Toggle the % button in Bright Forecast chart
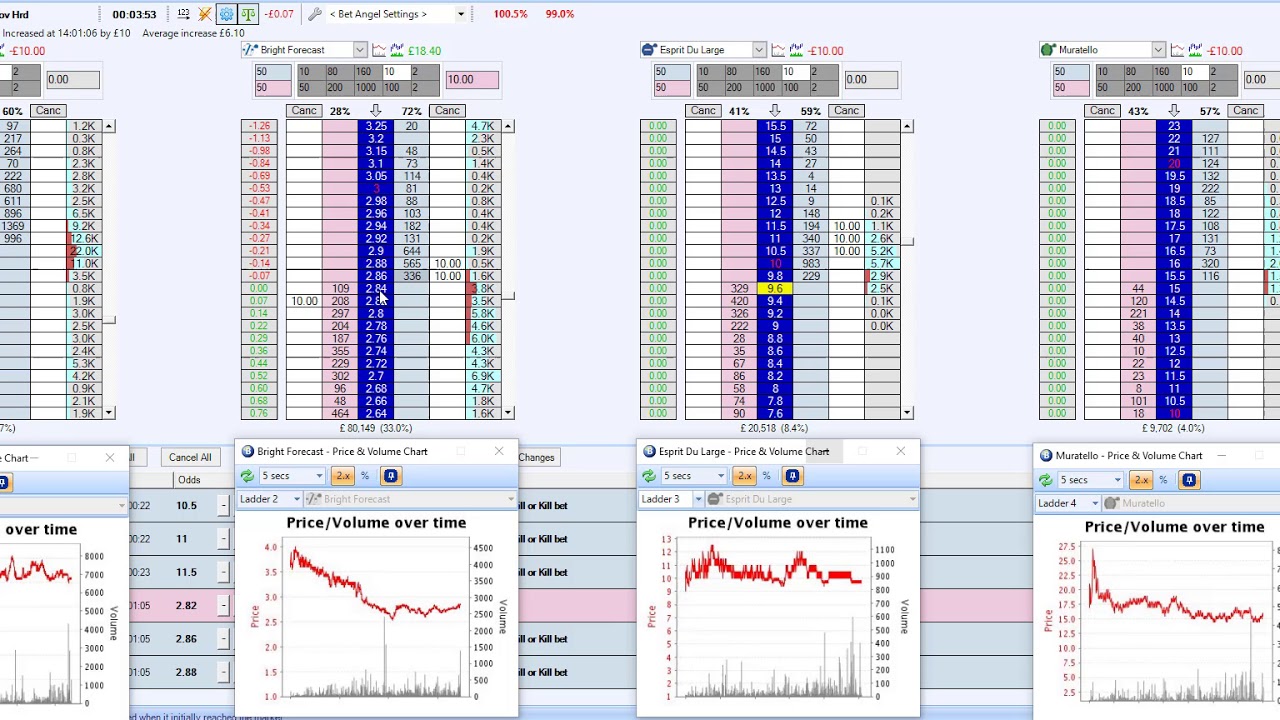The width and height of the screenshot is (1280, 720). pyautogui.click(x=365, y=476)
